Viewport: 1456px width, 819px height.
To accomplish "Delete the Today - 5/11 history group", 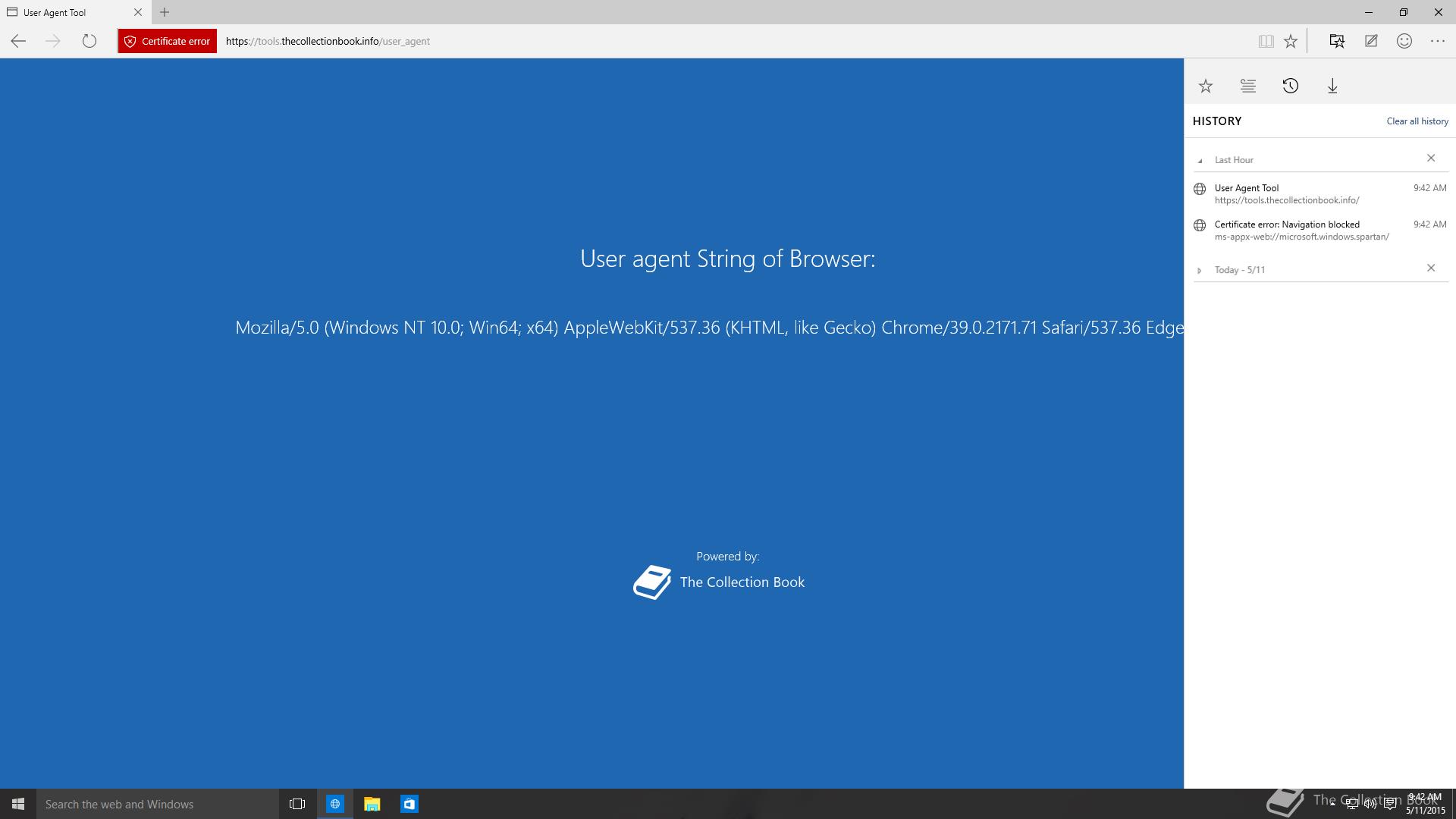I will (1431, 268).
